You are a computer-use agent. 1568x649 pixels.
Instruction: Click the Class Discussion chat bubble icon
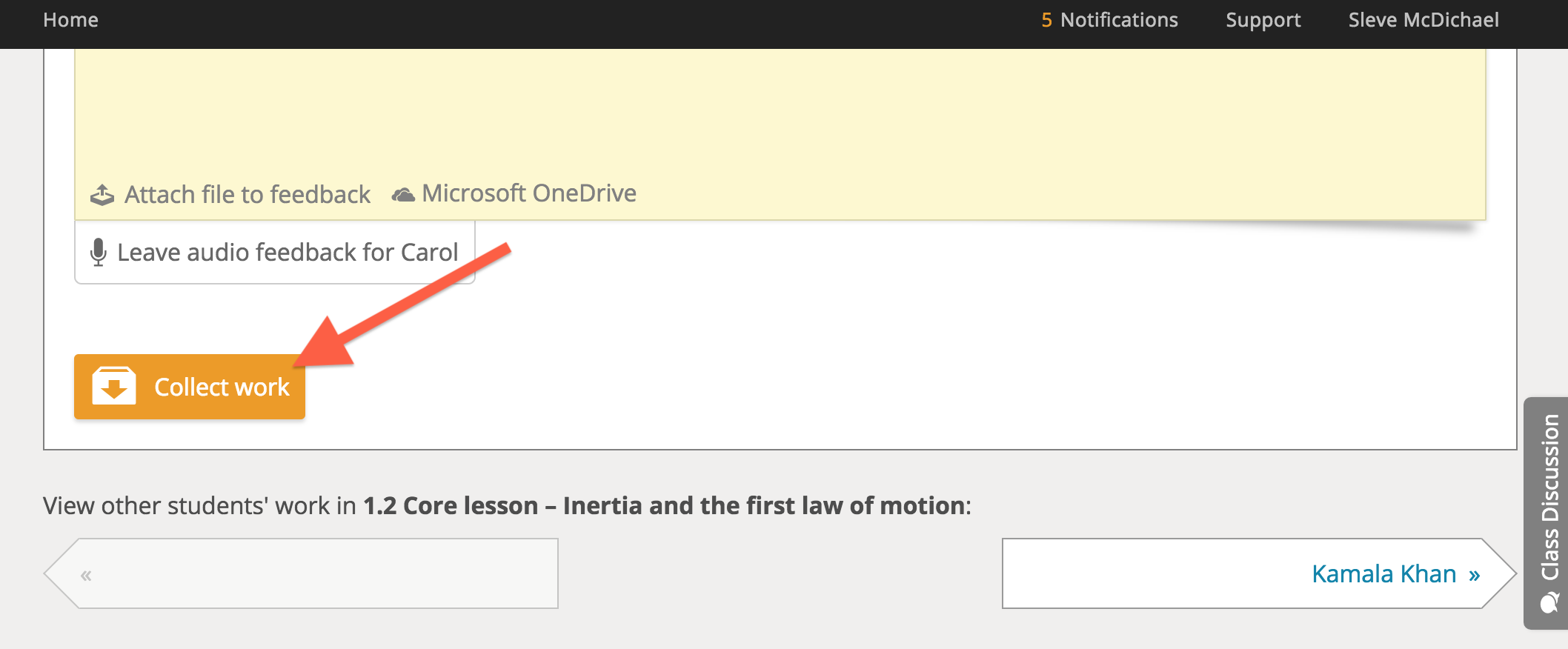(1549, 603)
